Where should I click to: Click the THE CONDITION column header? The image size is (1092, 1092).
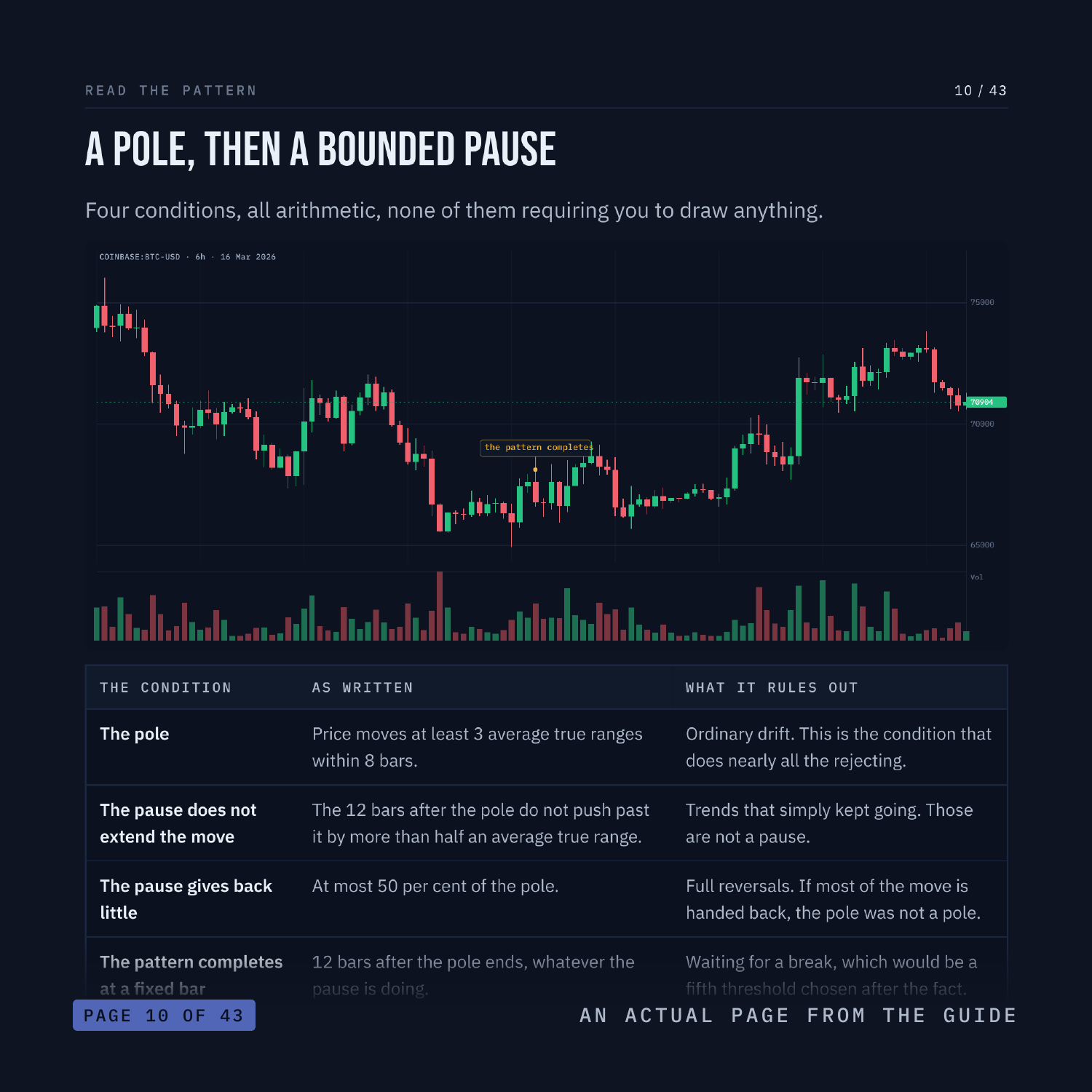point(166,688)
